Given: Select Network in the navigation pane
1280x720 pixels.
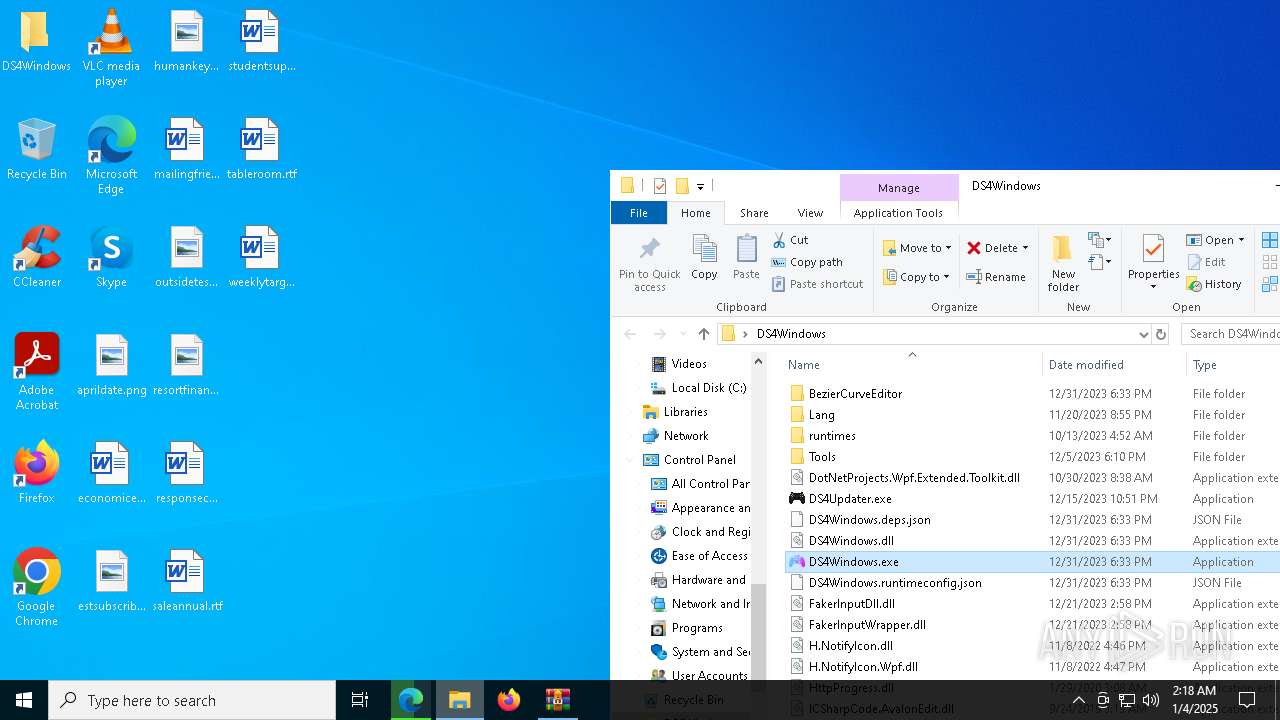Looking at the screenshot, I should pyautogui.click(x=676, y=436).
